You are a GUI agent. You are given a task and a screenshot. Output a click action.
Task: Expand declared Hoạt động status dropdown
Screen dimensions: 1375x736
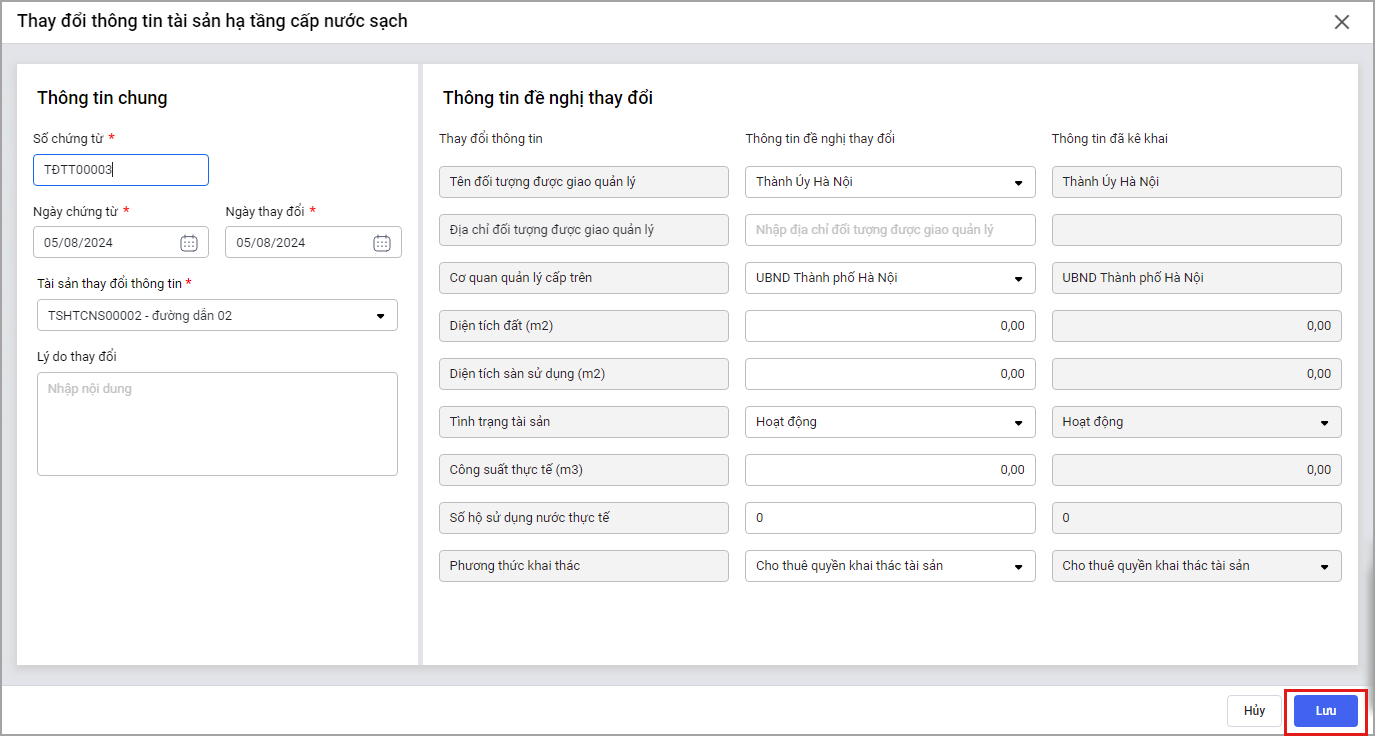pos(1324,423)
